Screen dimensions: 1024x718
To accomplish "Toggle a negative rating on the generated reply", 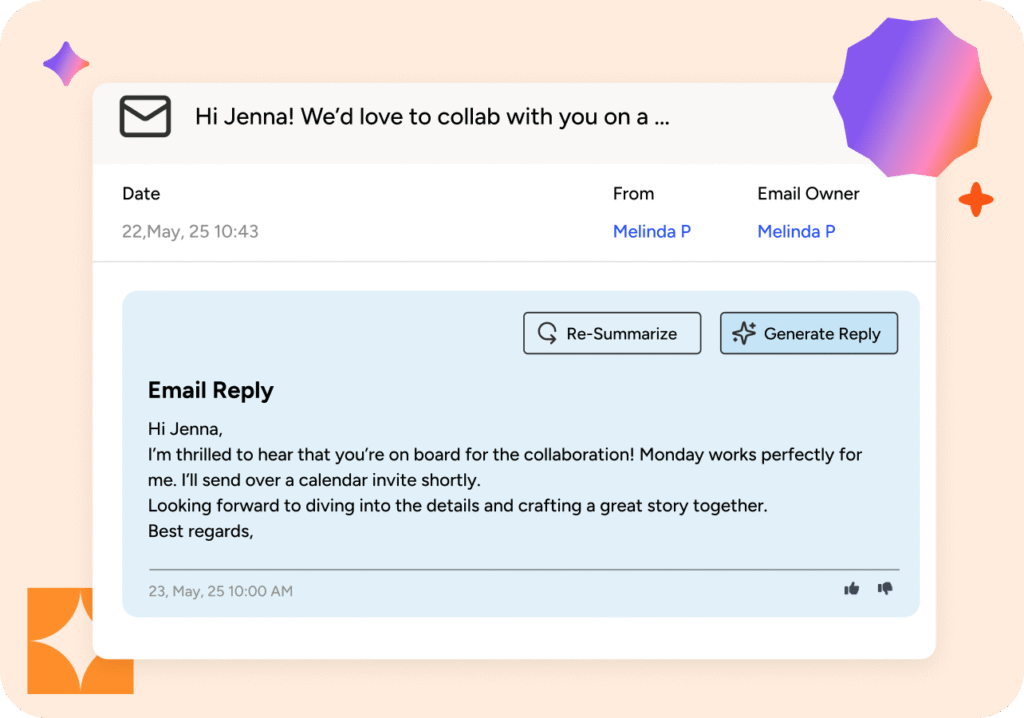I will (x=887, y=590).
